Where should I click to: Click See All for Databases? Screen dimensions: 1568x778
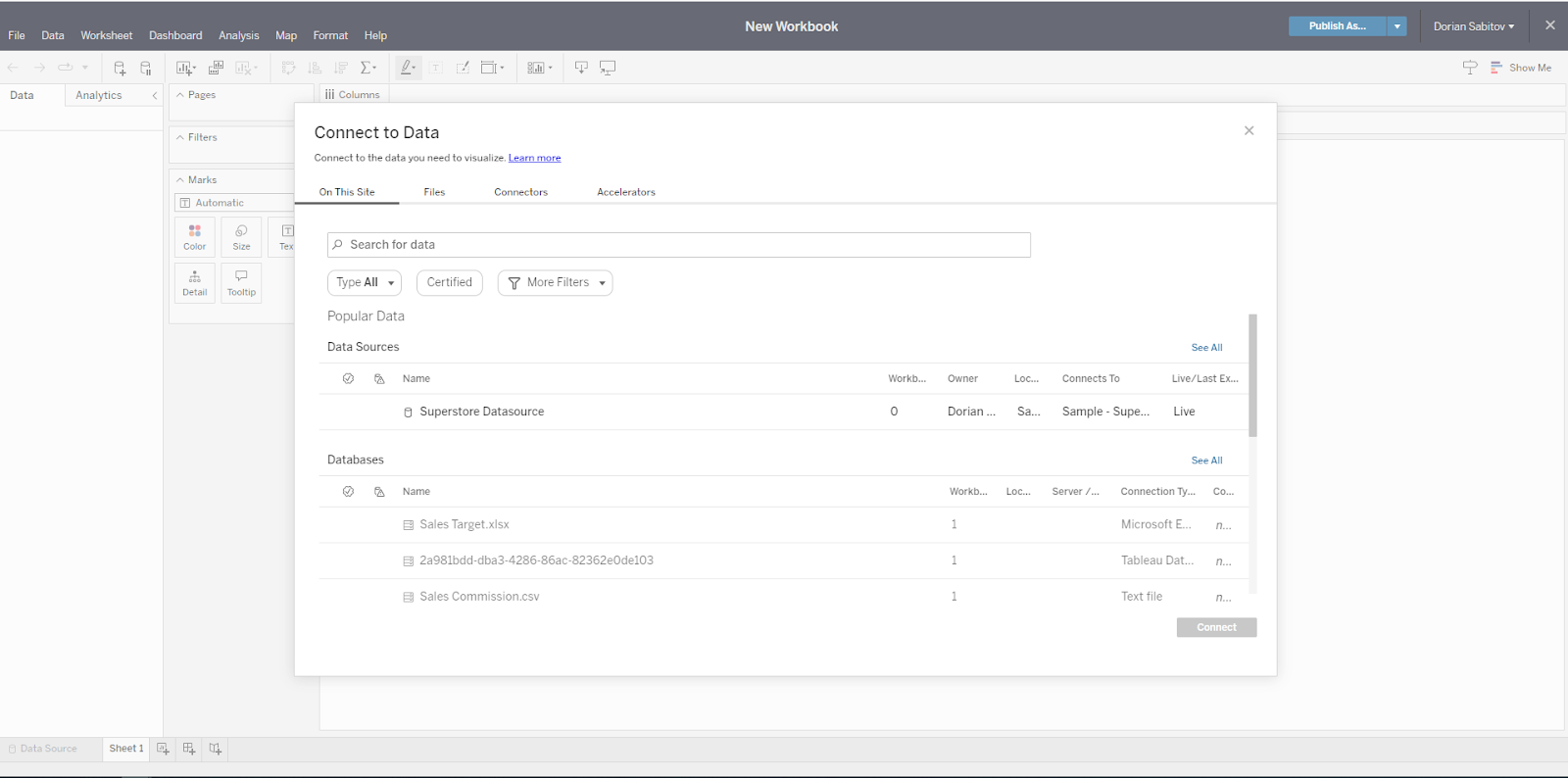point(1206,461)
